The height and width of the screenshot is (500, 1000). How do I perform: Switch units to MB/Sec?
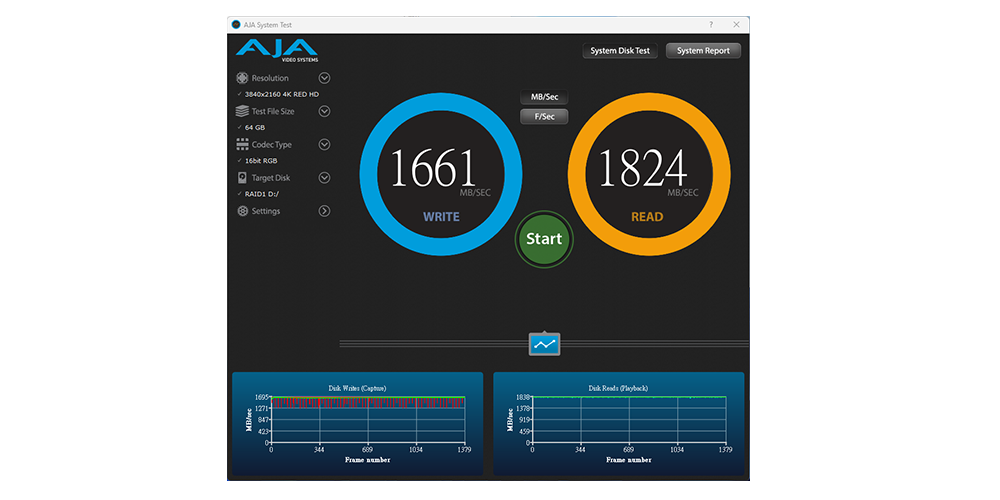[544, 97]
